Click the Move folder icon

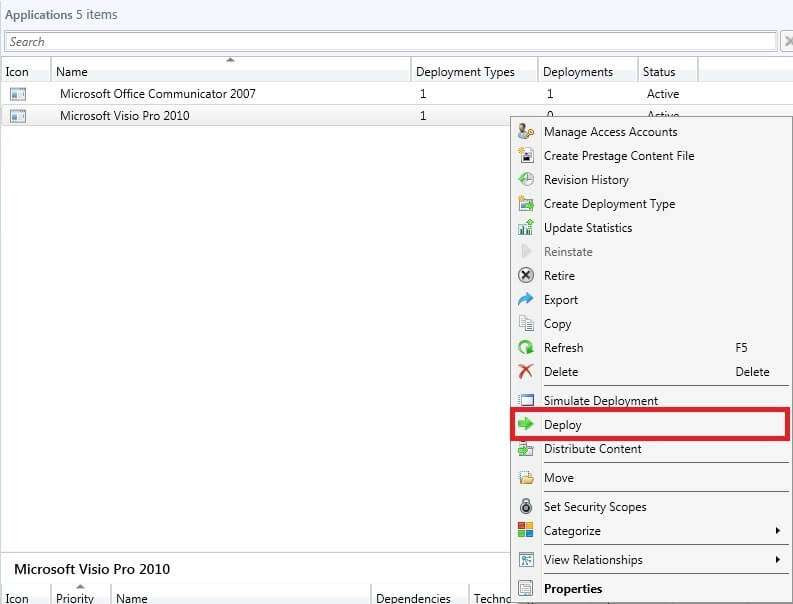(525, 478)
